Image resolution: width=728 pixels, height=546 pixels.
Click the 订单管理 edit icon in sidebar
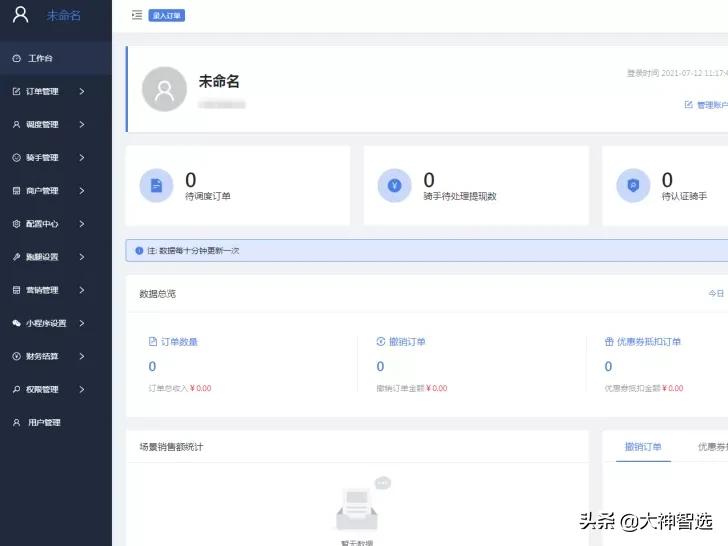coord(16,91)
